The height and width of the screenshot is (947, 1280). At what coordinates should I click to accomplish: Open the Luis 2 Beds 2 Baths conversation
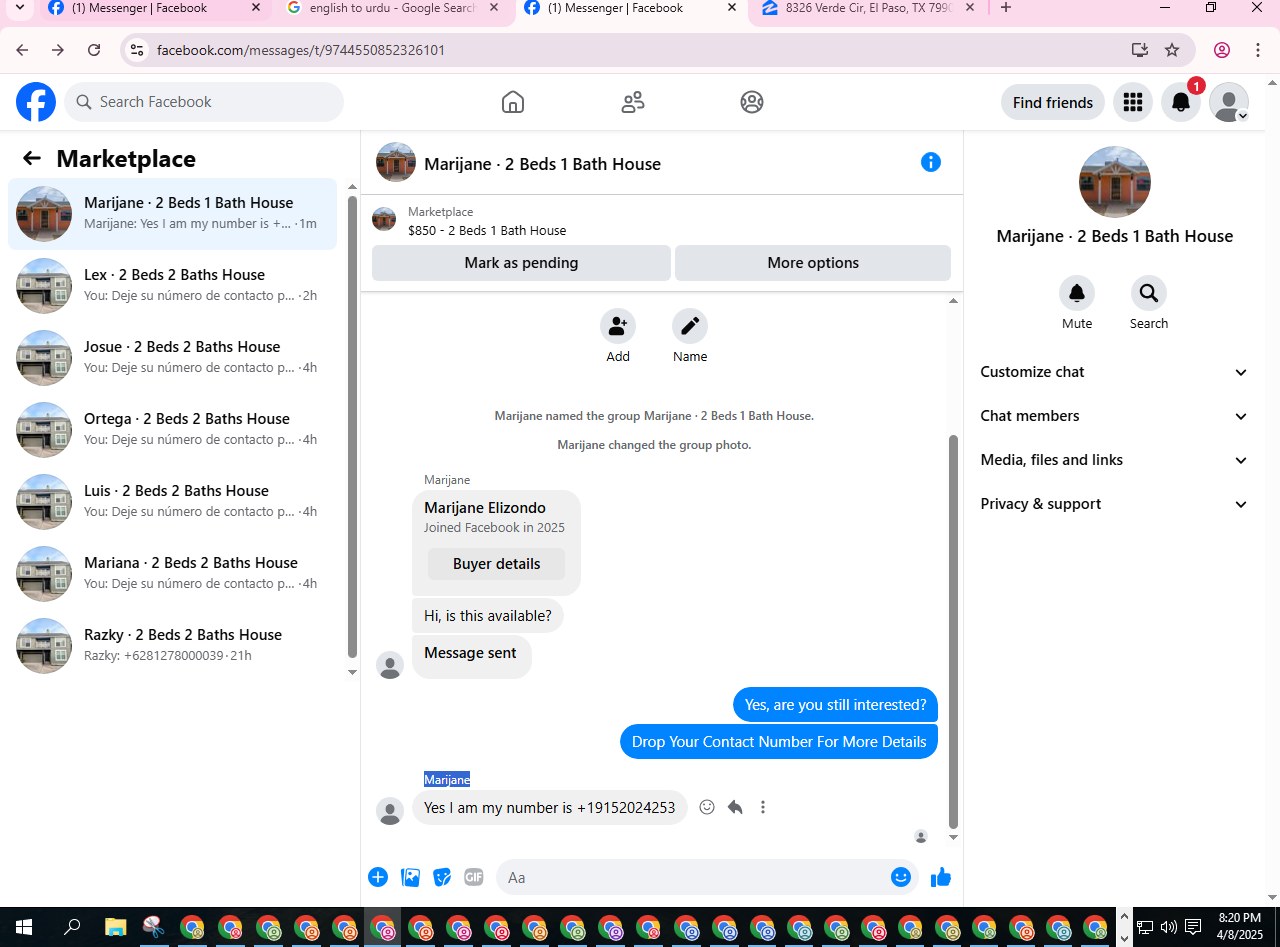(172, 501)
